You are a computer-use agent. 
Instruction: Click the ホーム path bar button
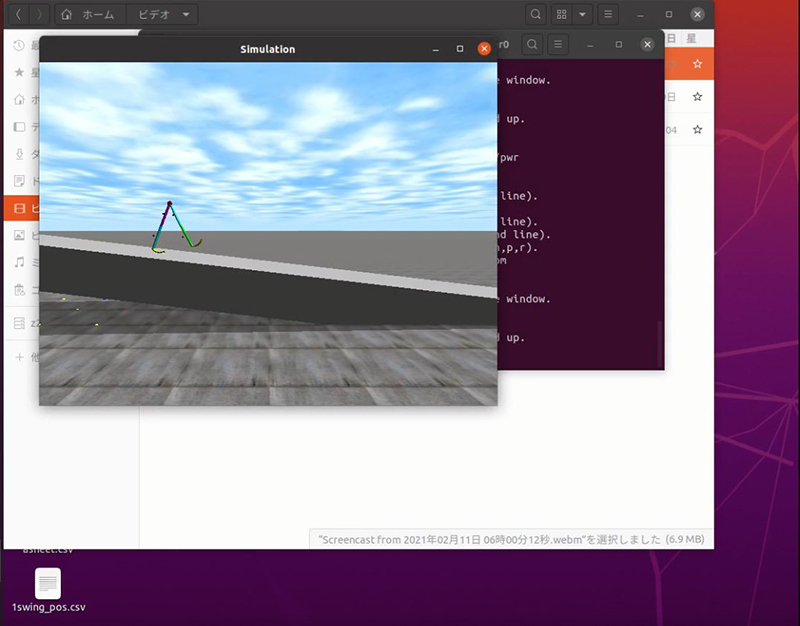[89, 15]
